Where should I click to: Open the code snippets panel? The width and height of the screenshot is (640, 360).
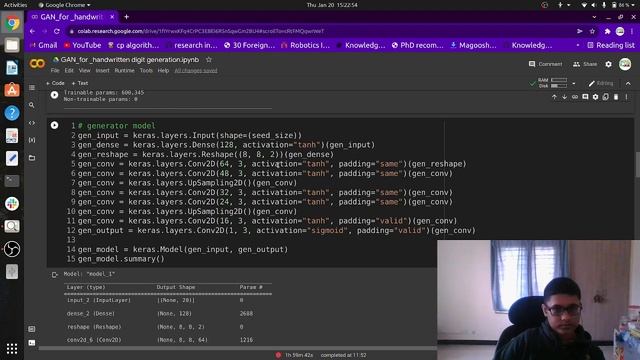(x=32, y=122)
